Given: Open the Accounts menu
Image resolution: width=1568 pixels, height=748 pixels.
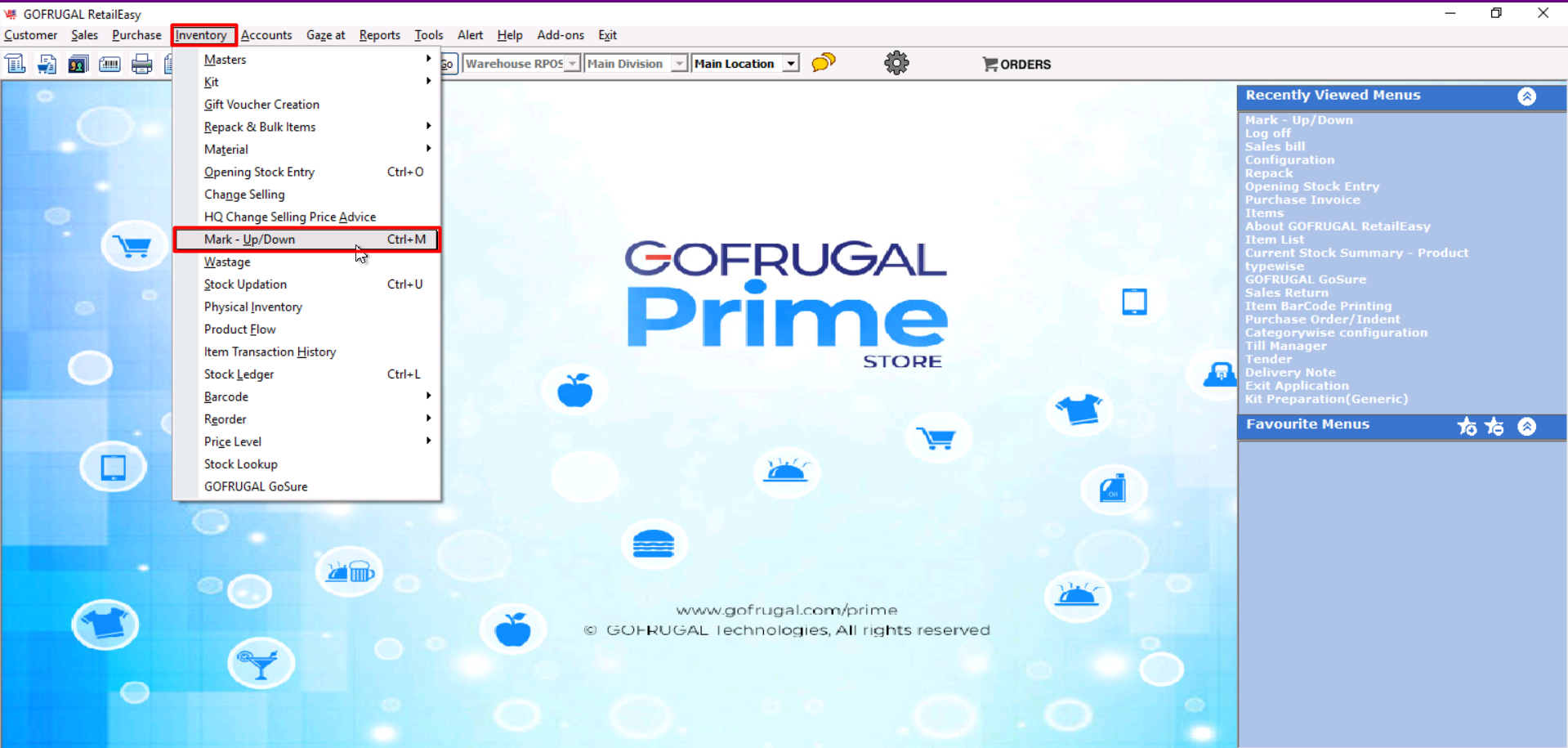Looking at the screenshot, I should (266, 35).
